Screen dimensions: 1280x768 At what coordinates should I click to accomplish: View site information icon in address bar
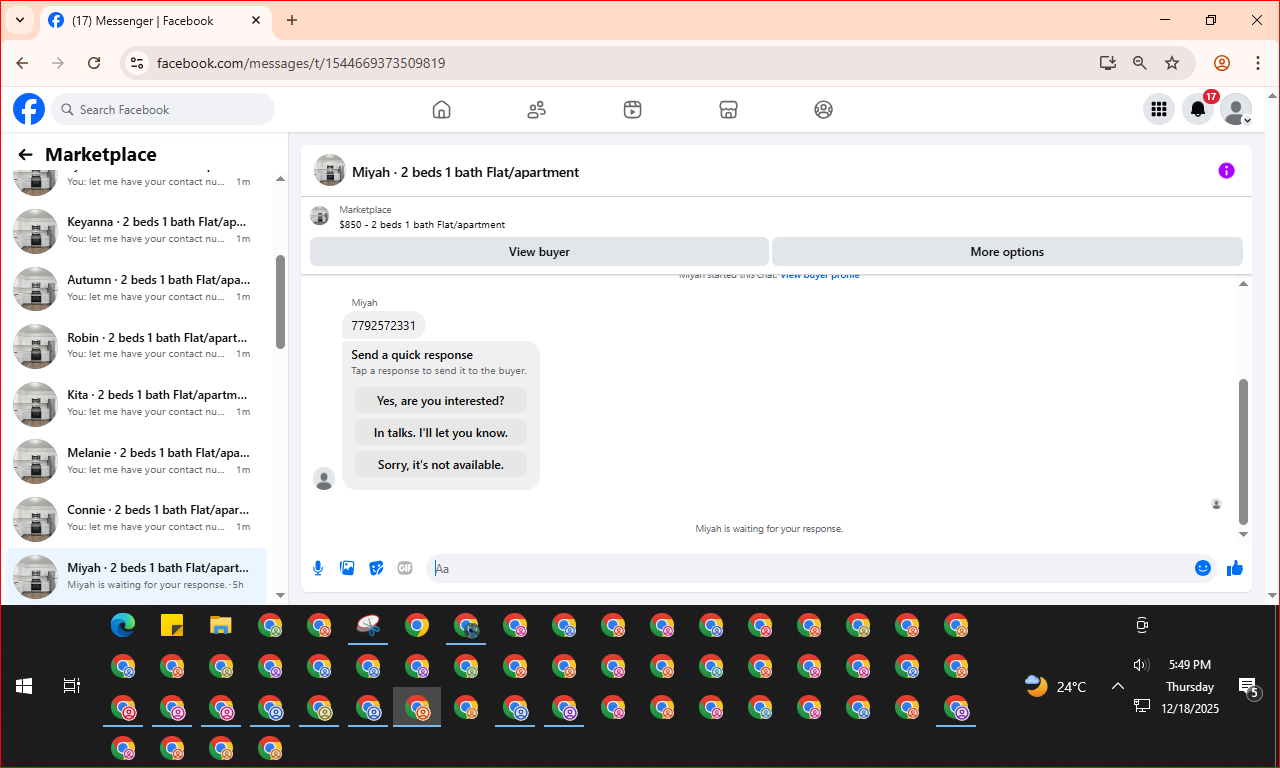tap(138, 63)
